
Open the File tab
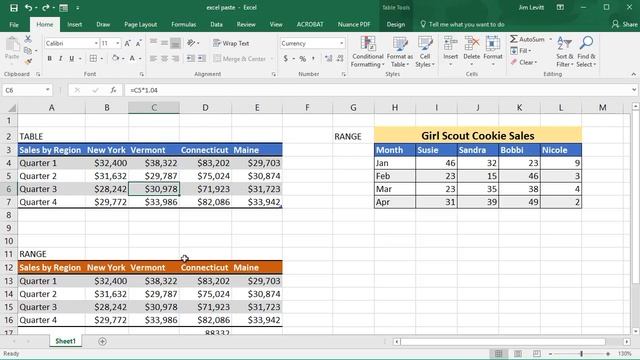point(14,24)
